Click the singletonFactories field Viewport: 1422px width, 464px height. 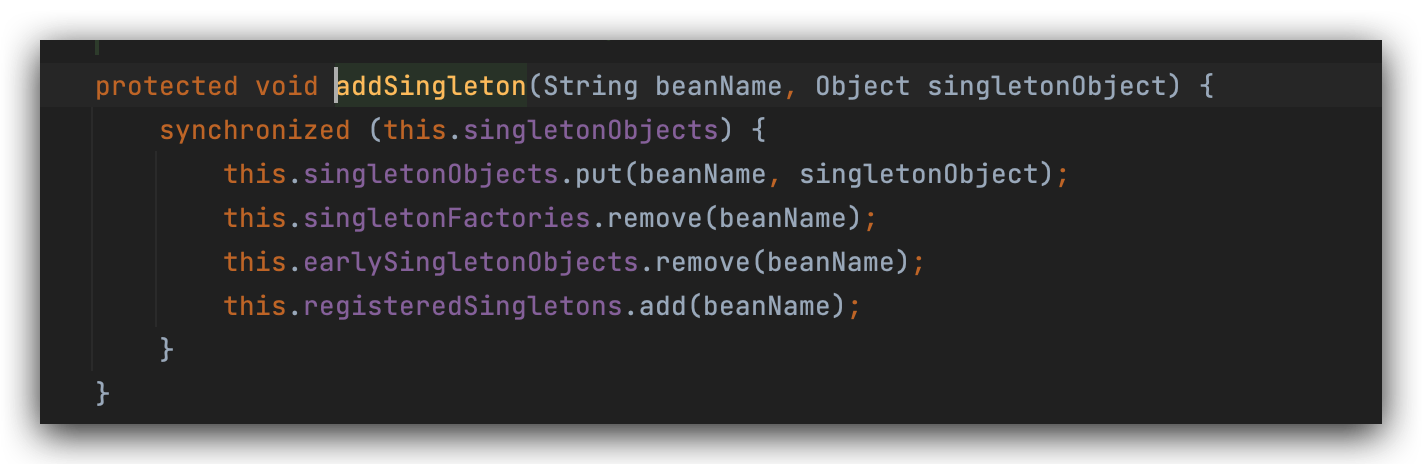(x=446, y=218)
